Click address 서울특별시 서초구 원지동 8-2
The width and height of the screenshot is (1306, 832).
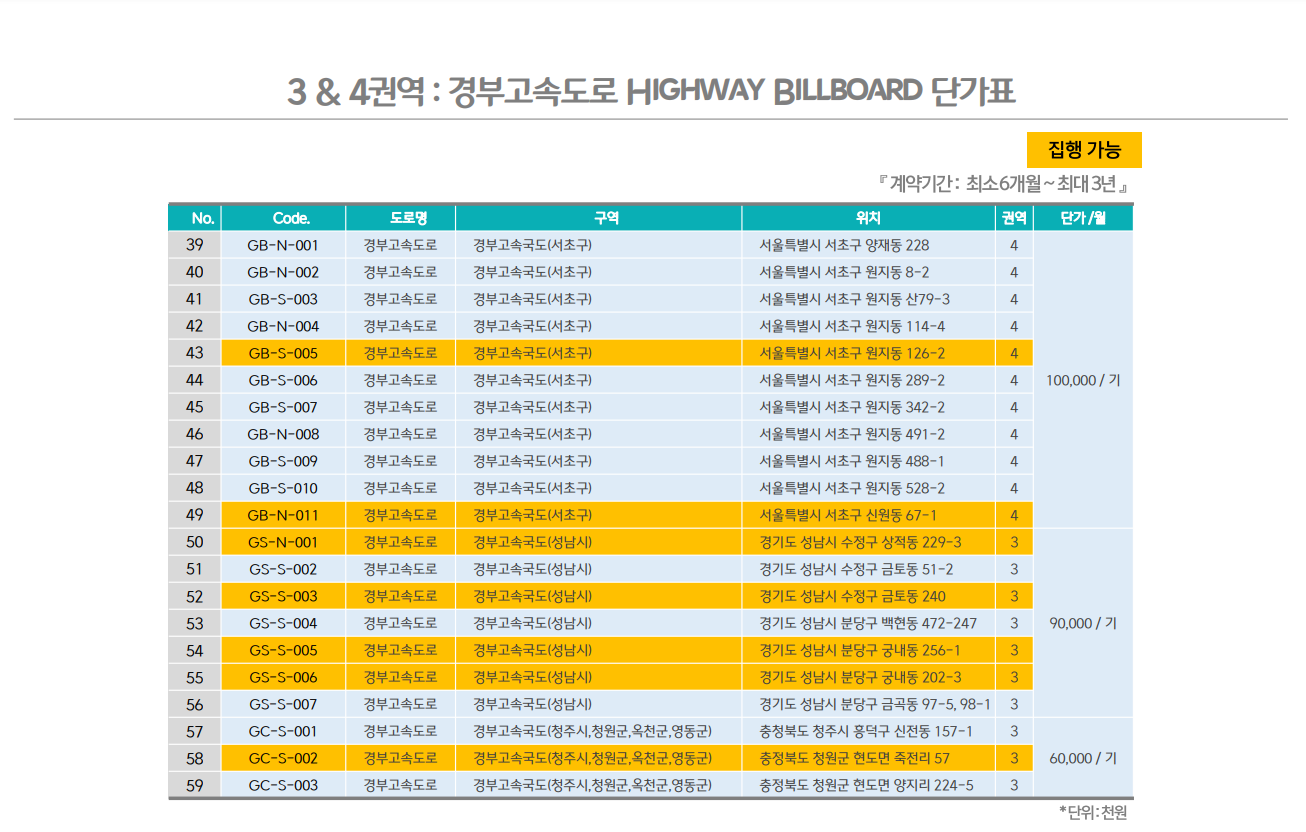pyautogui.click(x=845, y=272)
